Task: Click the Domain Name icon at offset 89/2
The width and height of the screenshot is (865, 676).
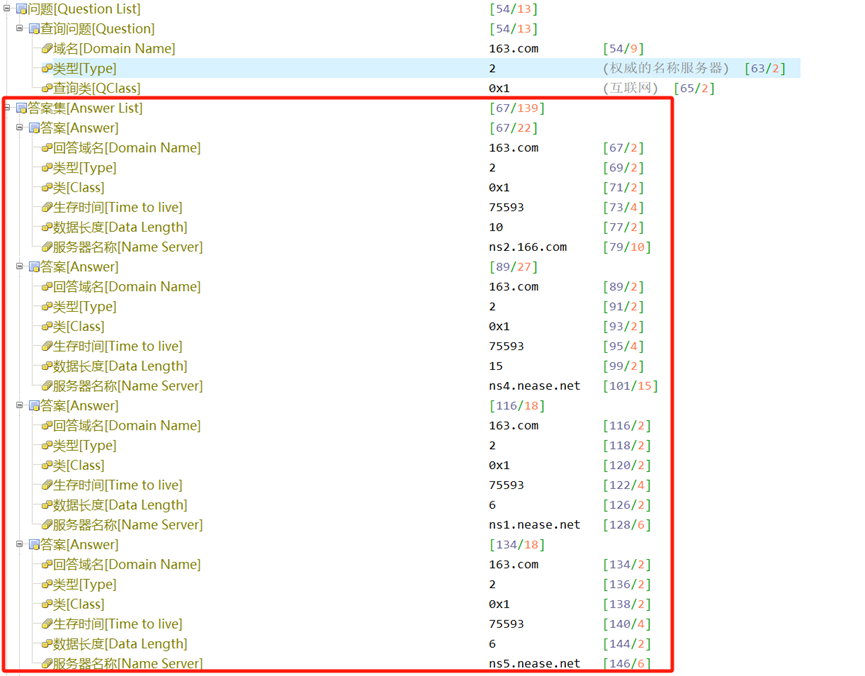Action: [x=47, y=287]
